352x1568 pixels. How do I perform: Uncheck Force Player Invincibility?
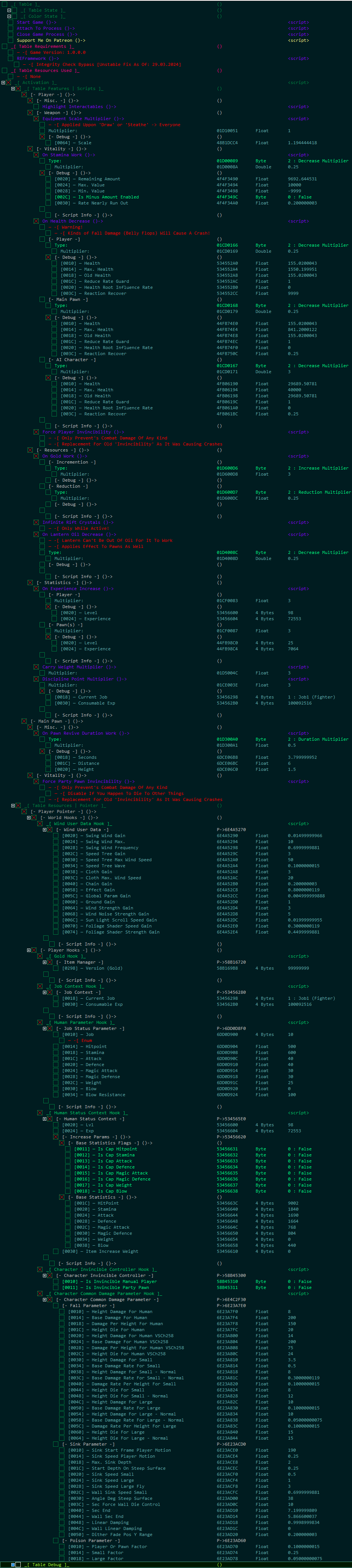click(36, 432)
